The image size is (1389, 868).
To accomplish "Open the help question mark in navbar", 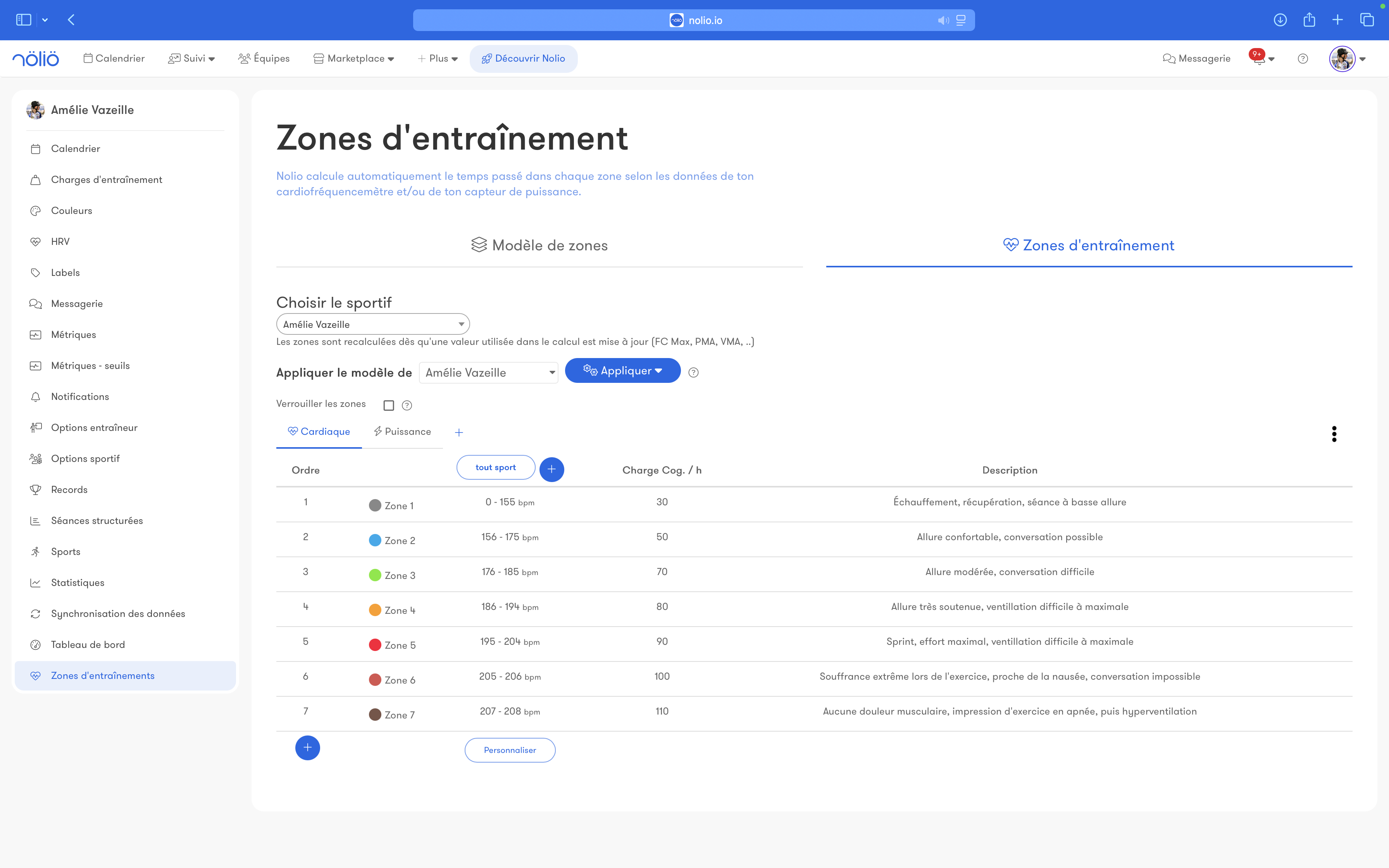I will [x=1303, y=59].
